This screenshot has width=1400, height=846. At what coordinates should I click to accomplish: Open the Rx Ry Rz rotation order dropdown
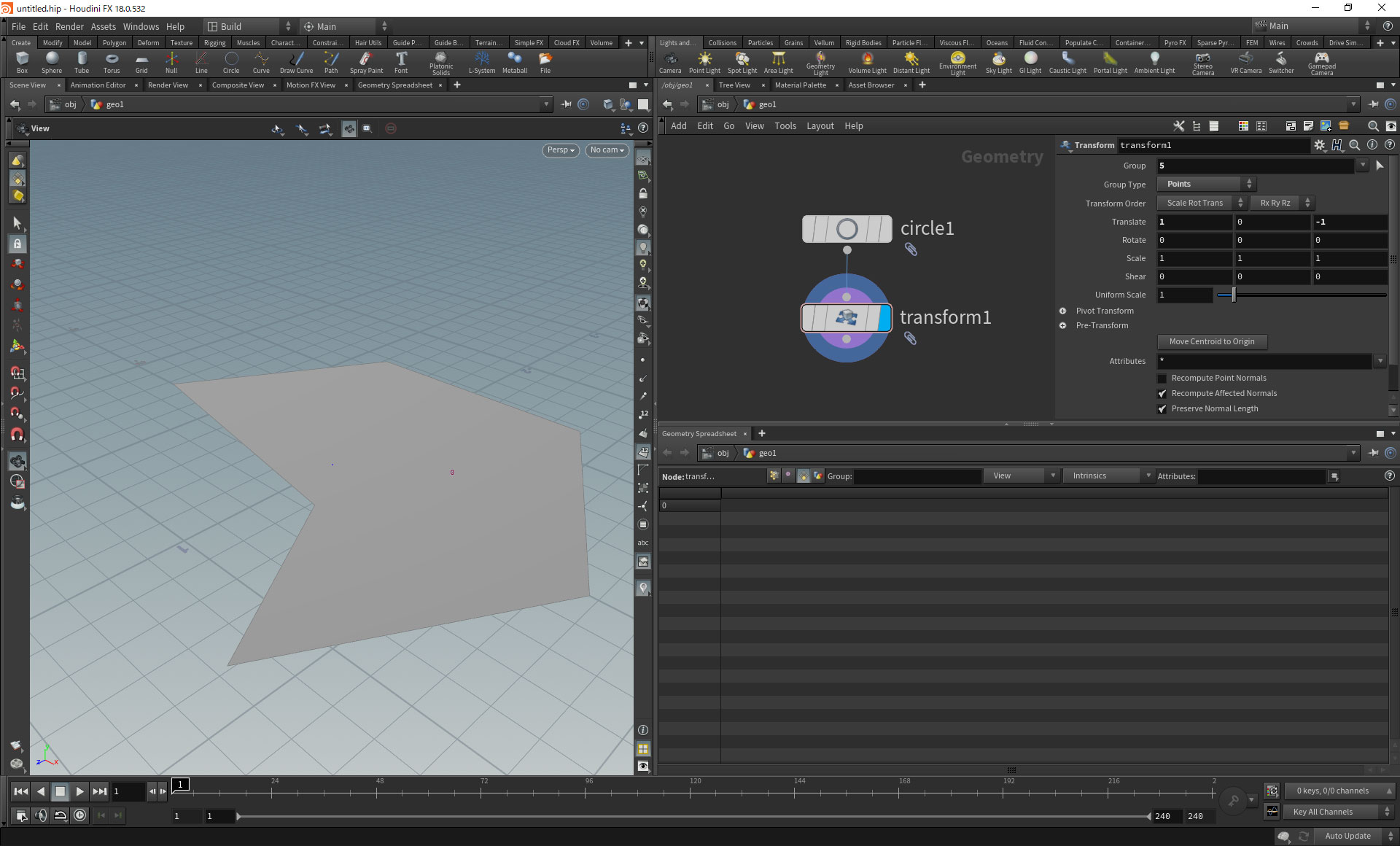tap(1282, 203)
